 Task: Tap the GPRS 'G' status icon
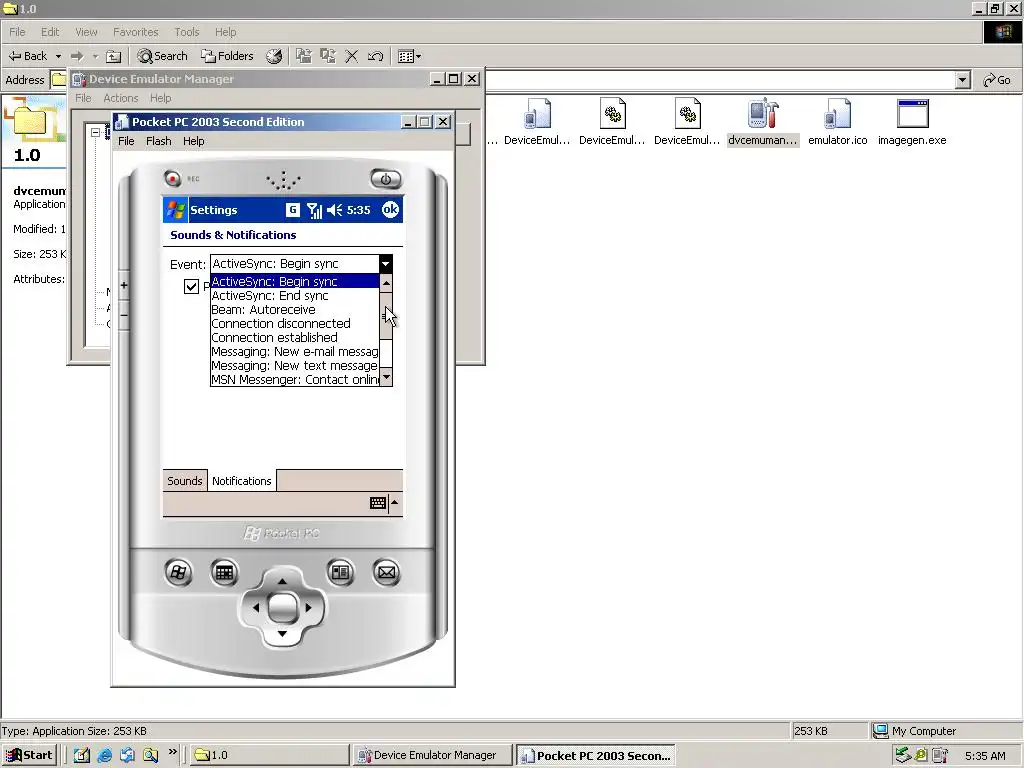click(x=293, y=210)
